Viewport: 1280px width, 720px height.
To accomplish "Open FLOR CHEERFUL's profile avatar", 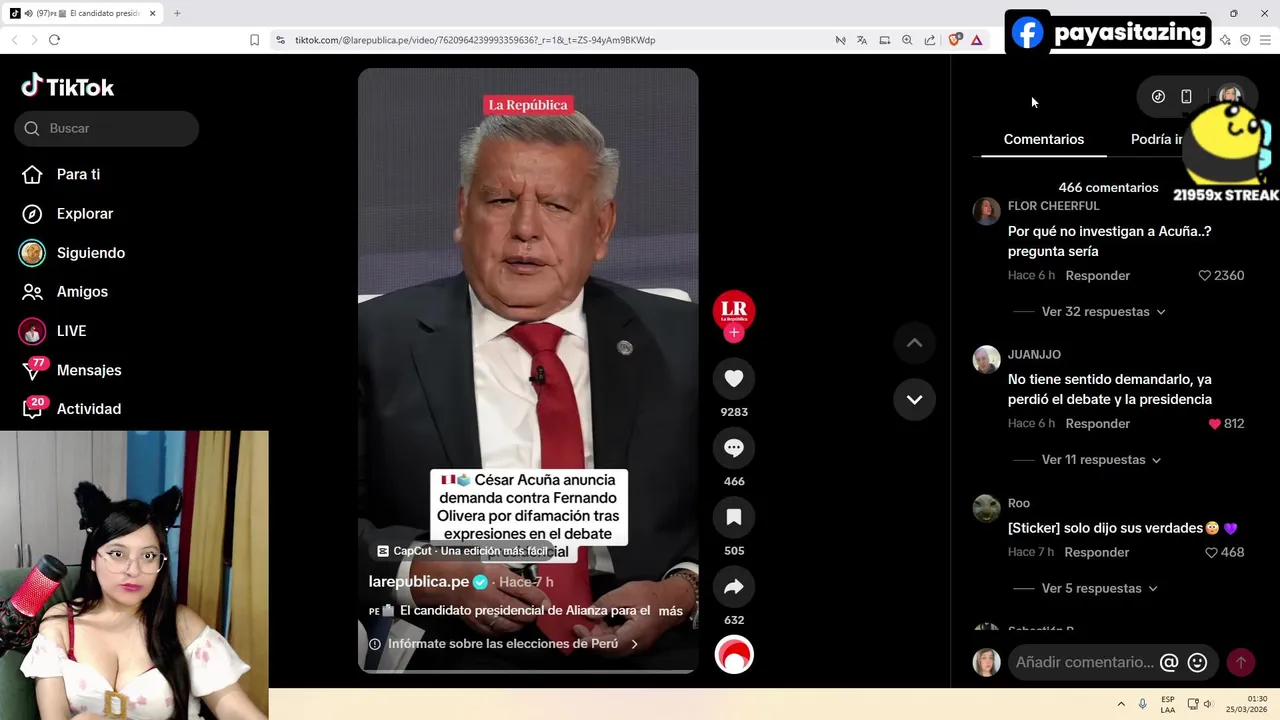I will pos(987,211).
